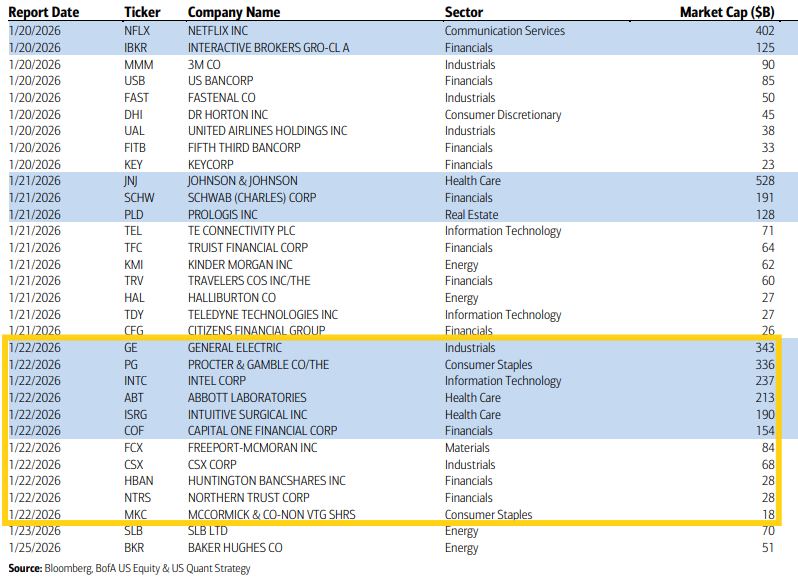Click the Report Date column header

click(44, 12)
